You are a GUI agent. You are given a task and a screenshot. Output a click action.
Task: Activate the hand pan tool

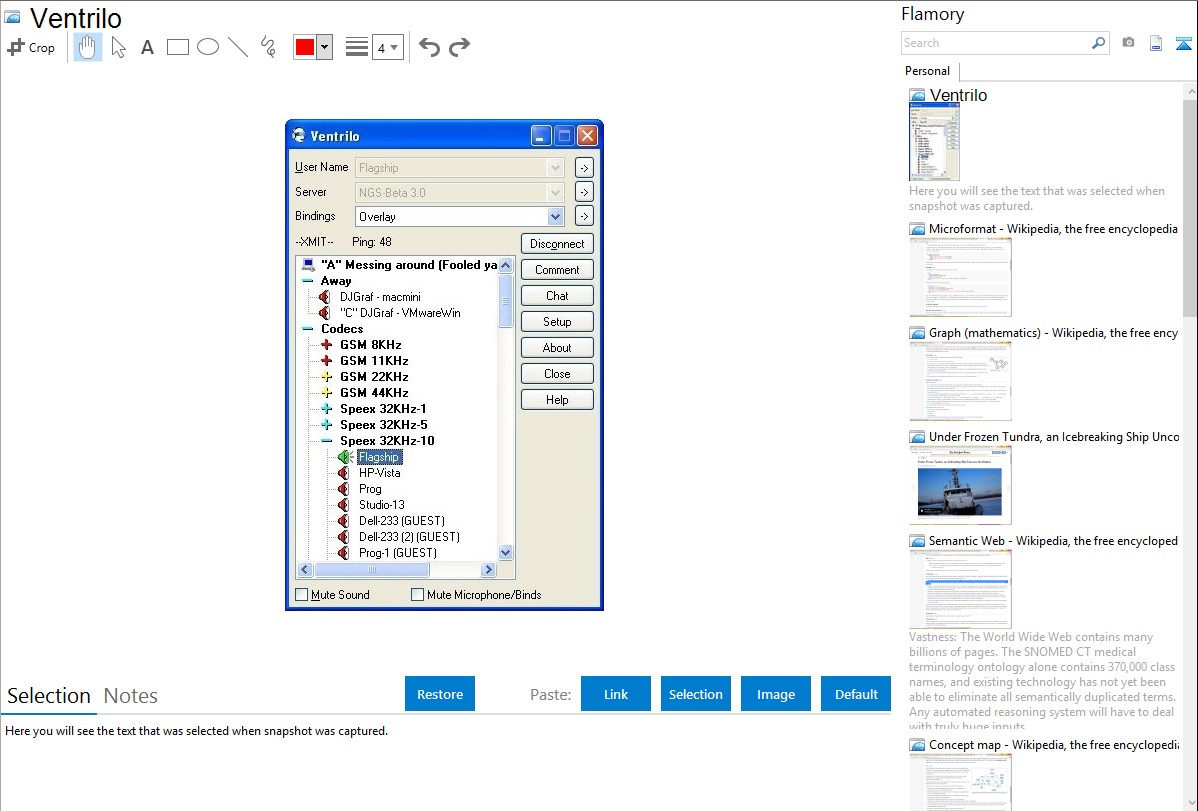pyautogui.click(x=87, y=47)
